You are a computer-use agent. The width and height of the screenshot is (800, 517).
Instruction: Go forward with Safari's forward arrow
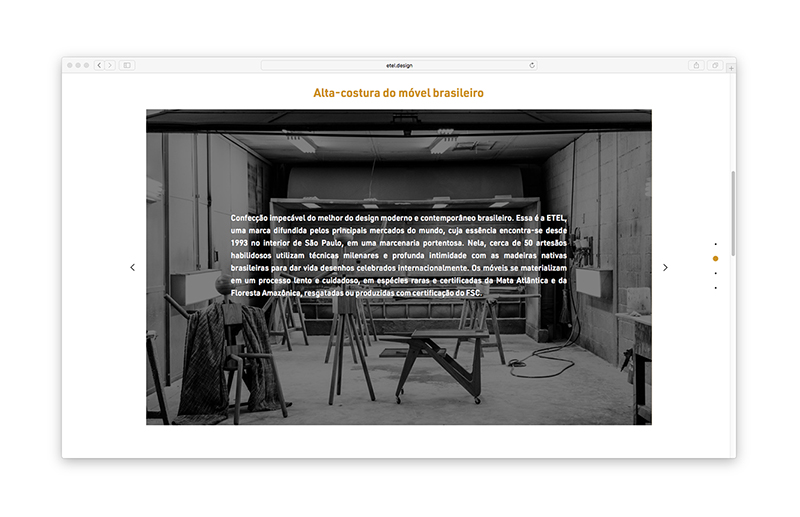coord(110,65)
